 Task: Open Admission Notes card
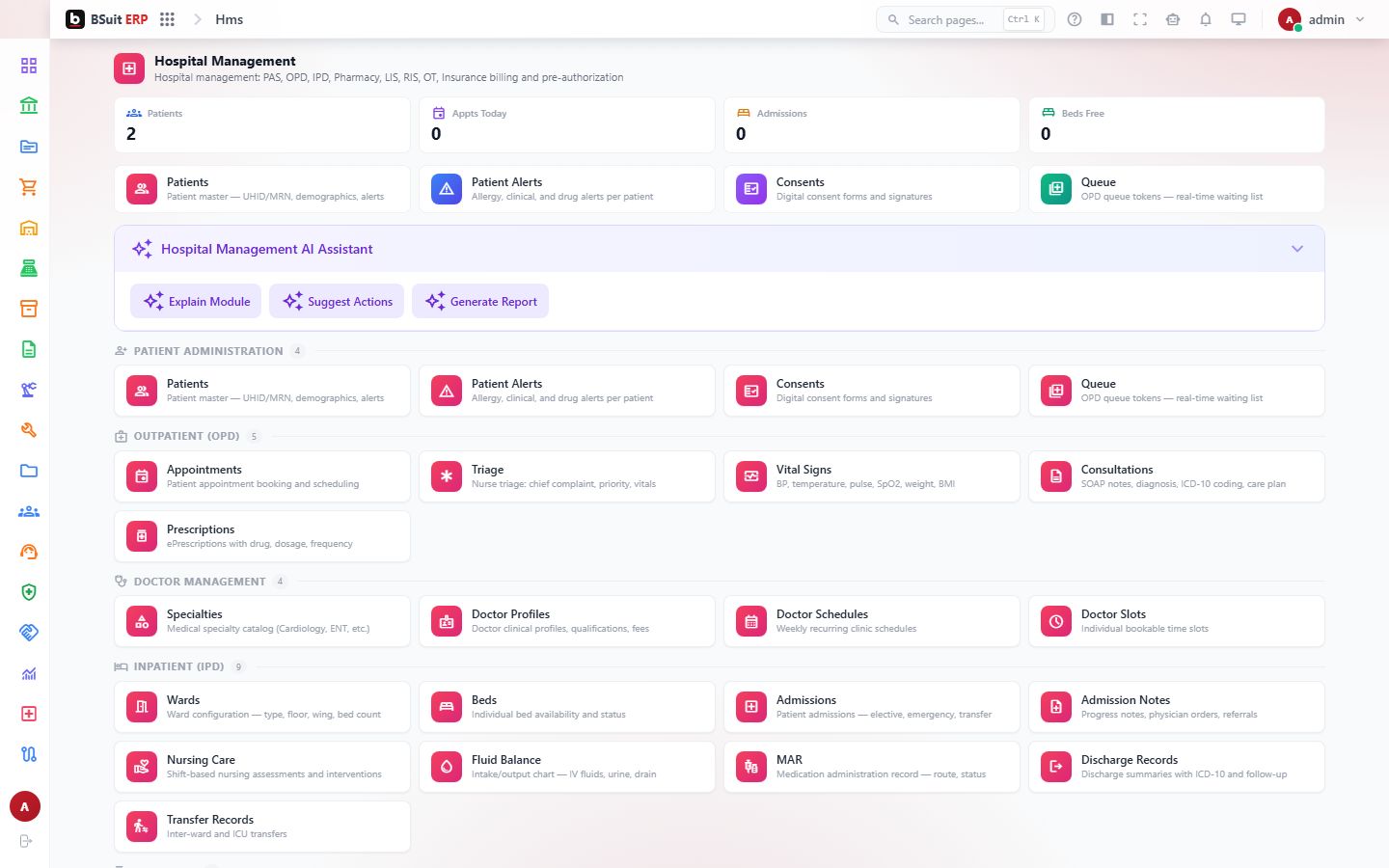click(1176, 707)
